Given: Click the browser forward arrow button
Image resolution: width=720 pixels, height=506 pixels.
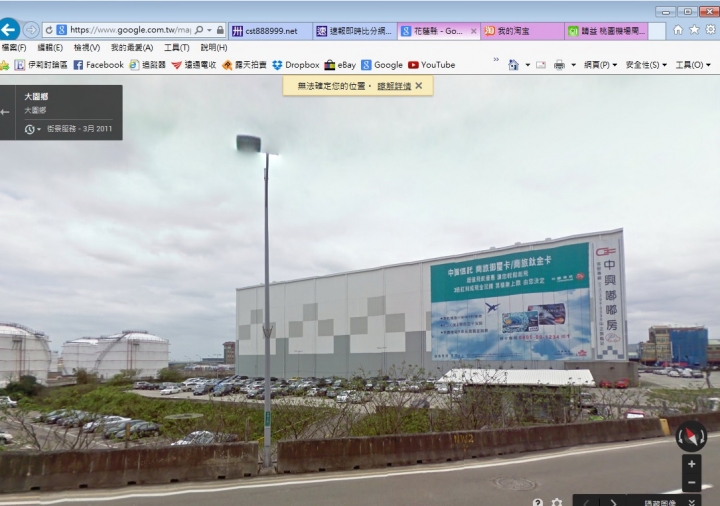Looking at the screenshot, I should (31, 30).
